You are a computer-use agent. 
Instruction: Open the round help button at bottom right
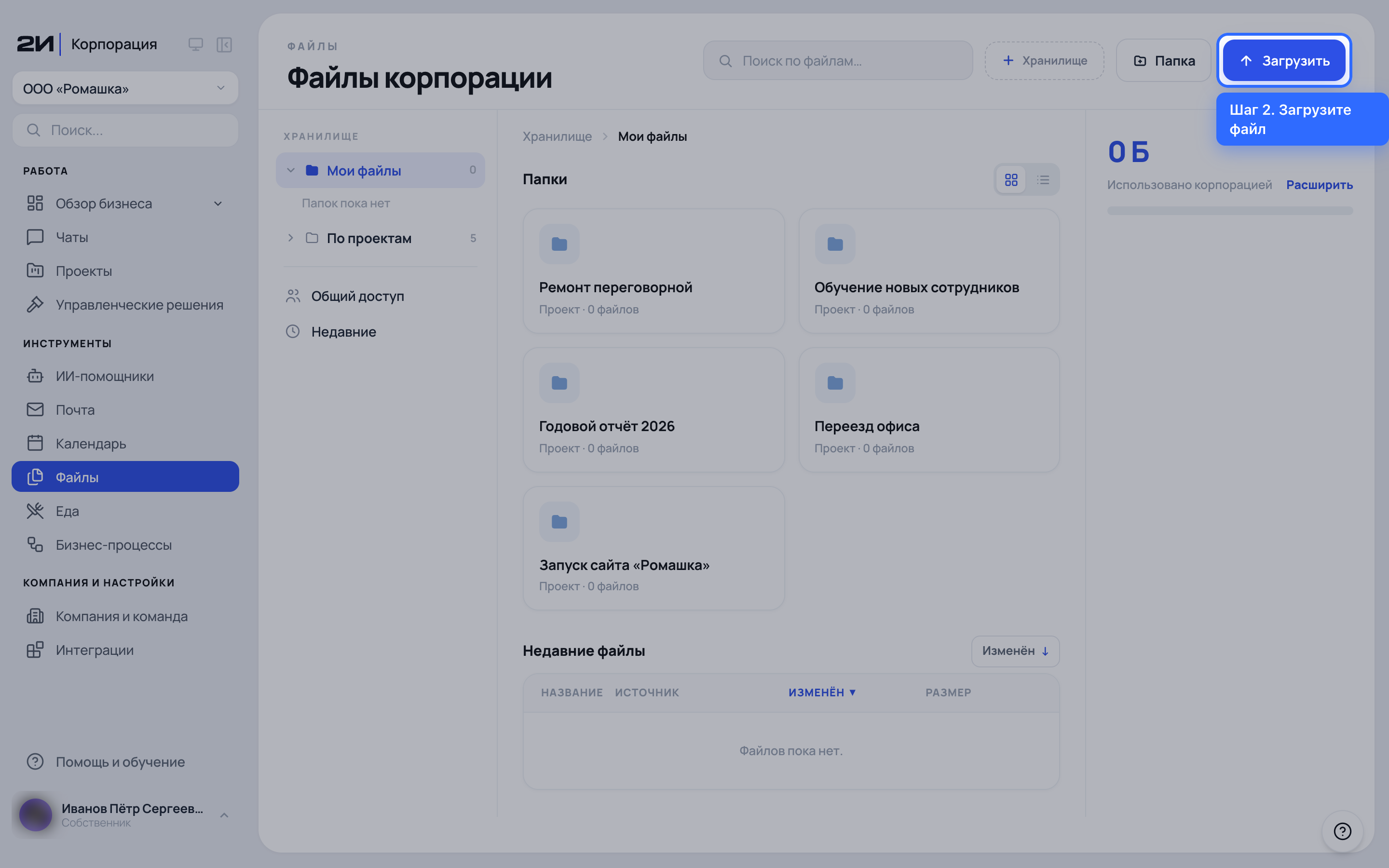(1342, 831)
